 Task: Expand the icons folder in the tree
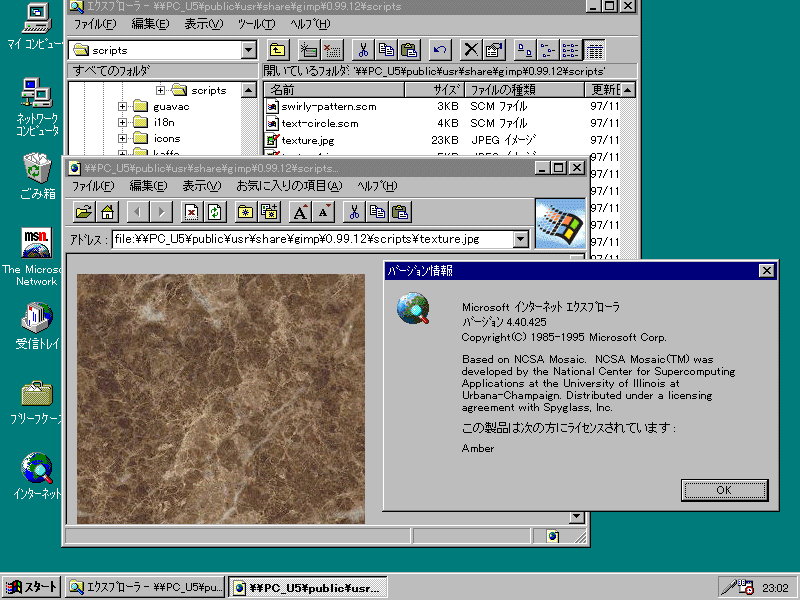tap(122, 138)
